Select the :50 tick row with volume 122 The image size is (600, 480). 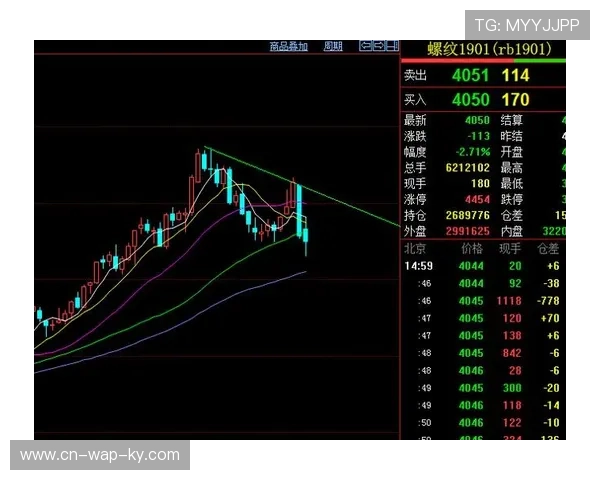[x=483, y=423]
